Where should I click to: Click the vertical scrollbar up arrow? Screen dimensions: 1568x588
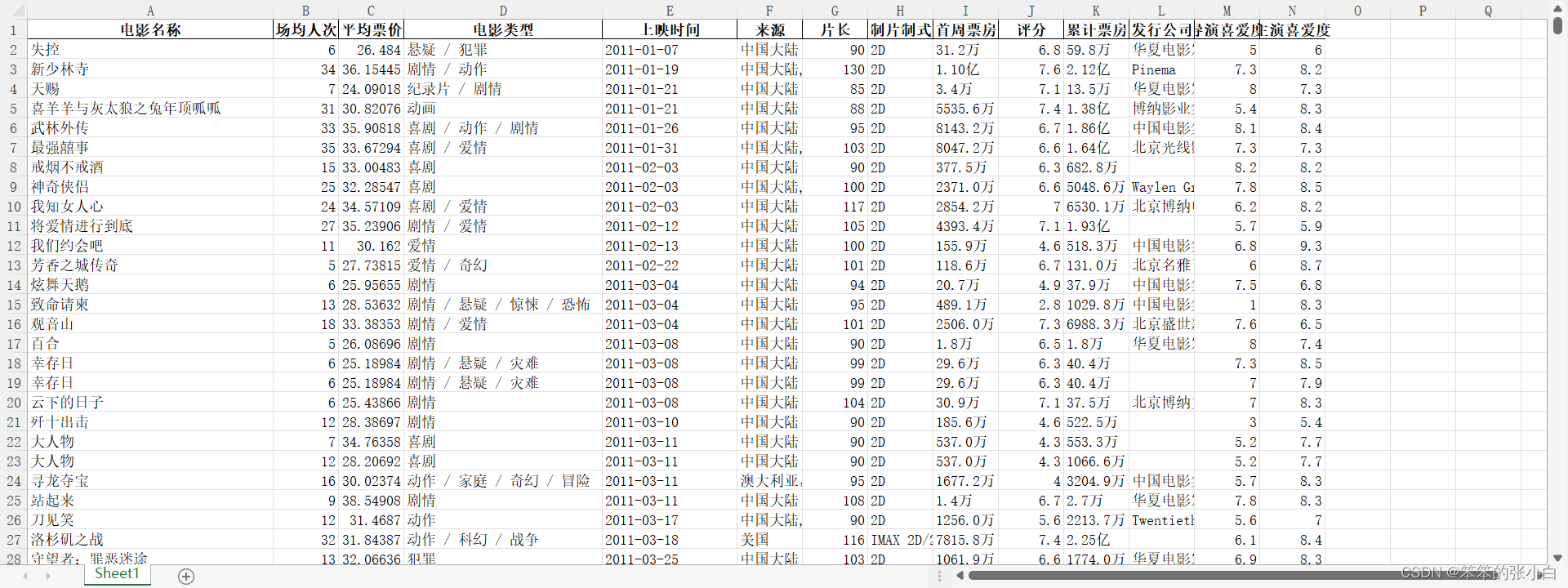point(1558,8)
